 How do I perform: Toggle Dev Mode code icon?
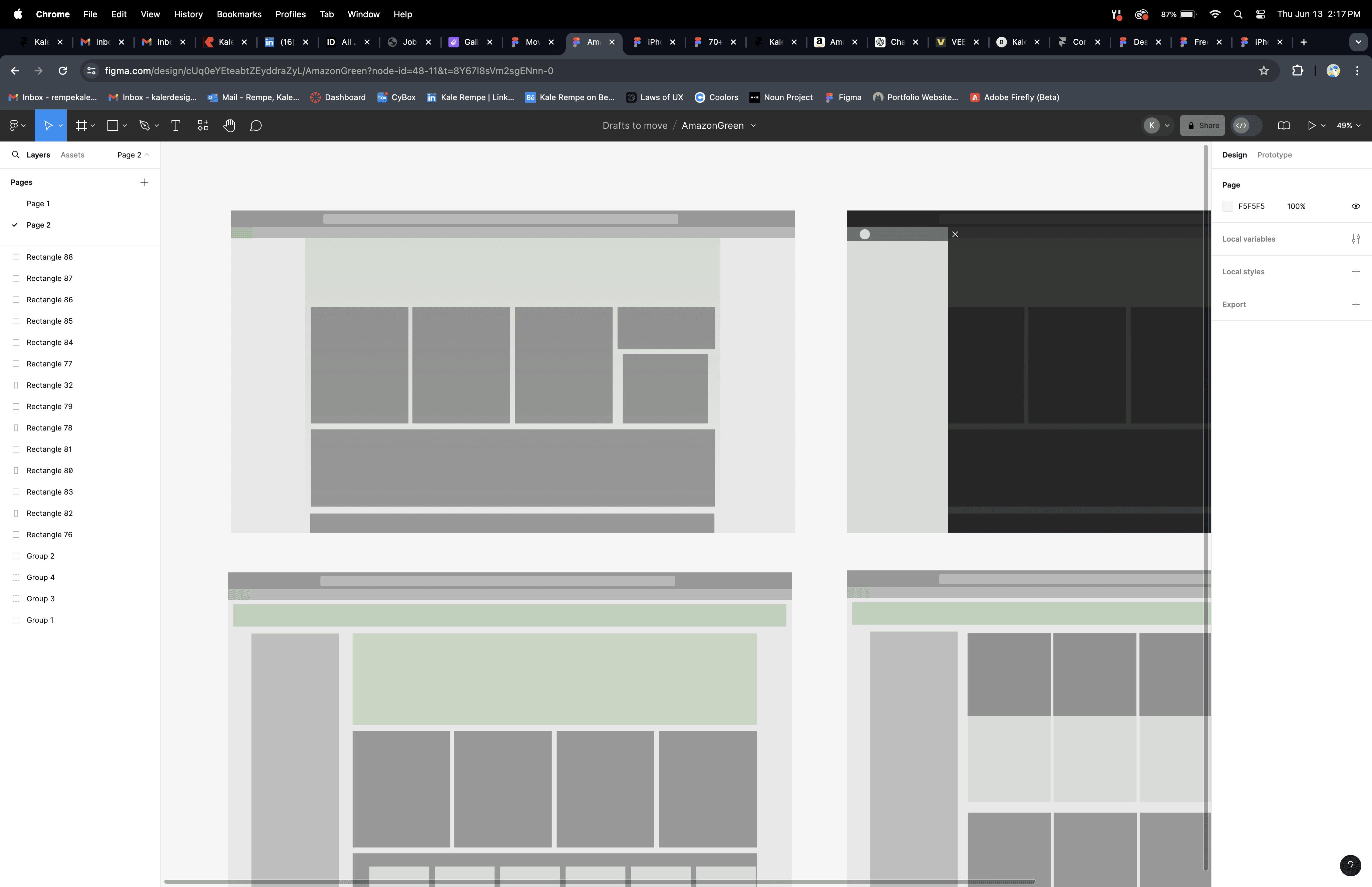click(1241, 125)
